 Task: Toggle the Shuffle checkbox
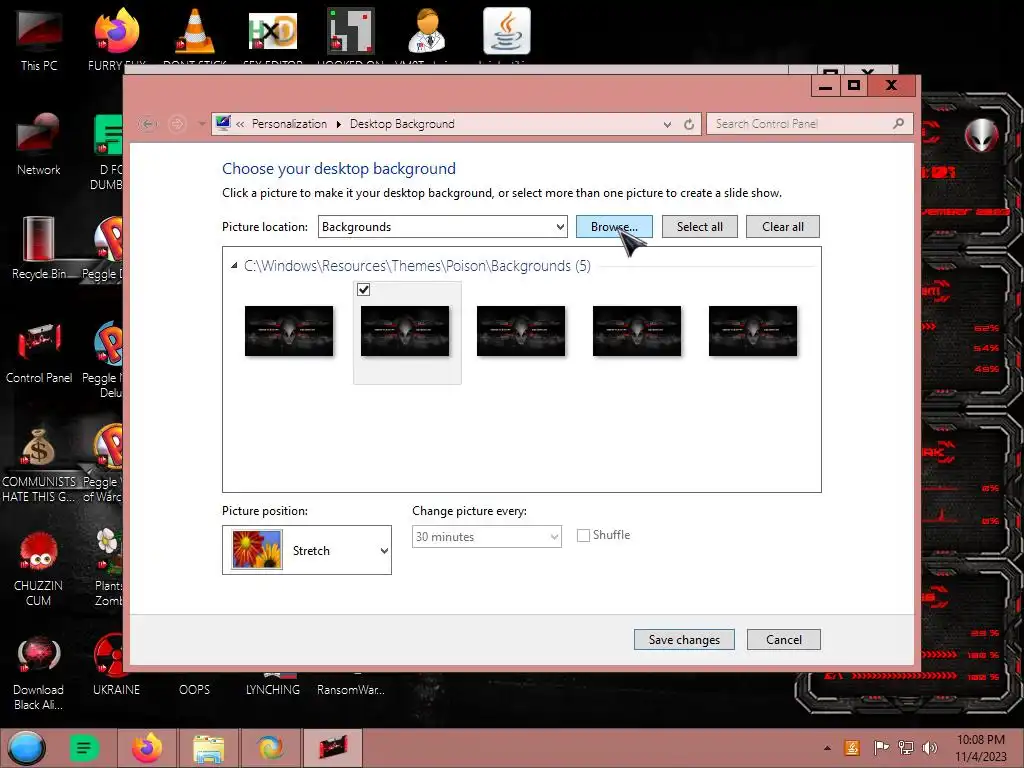tap(583, 536)
